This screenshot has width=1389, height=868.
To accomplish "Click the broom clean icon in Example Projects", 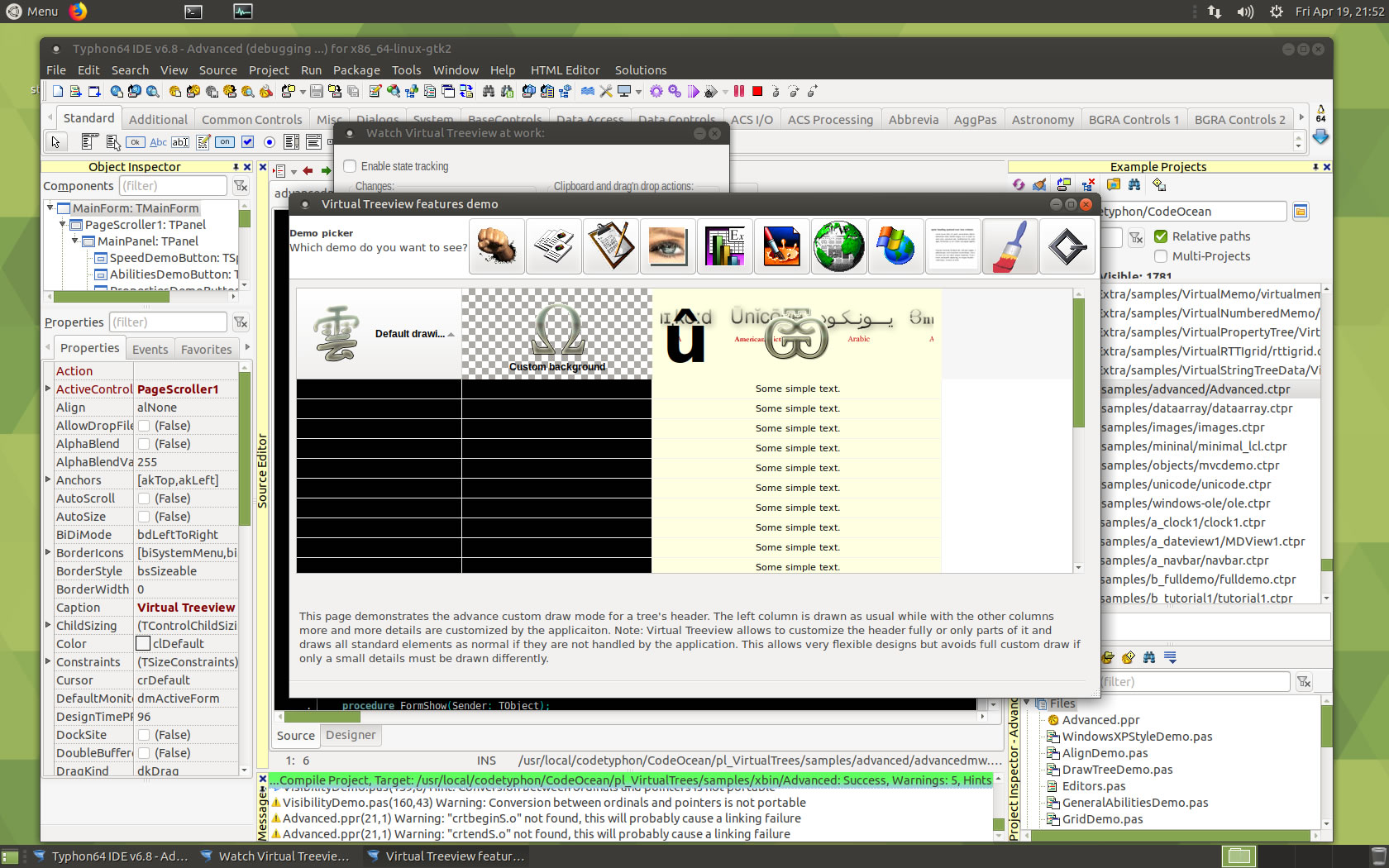I will (x=1040, y=184).
